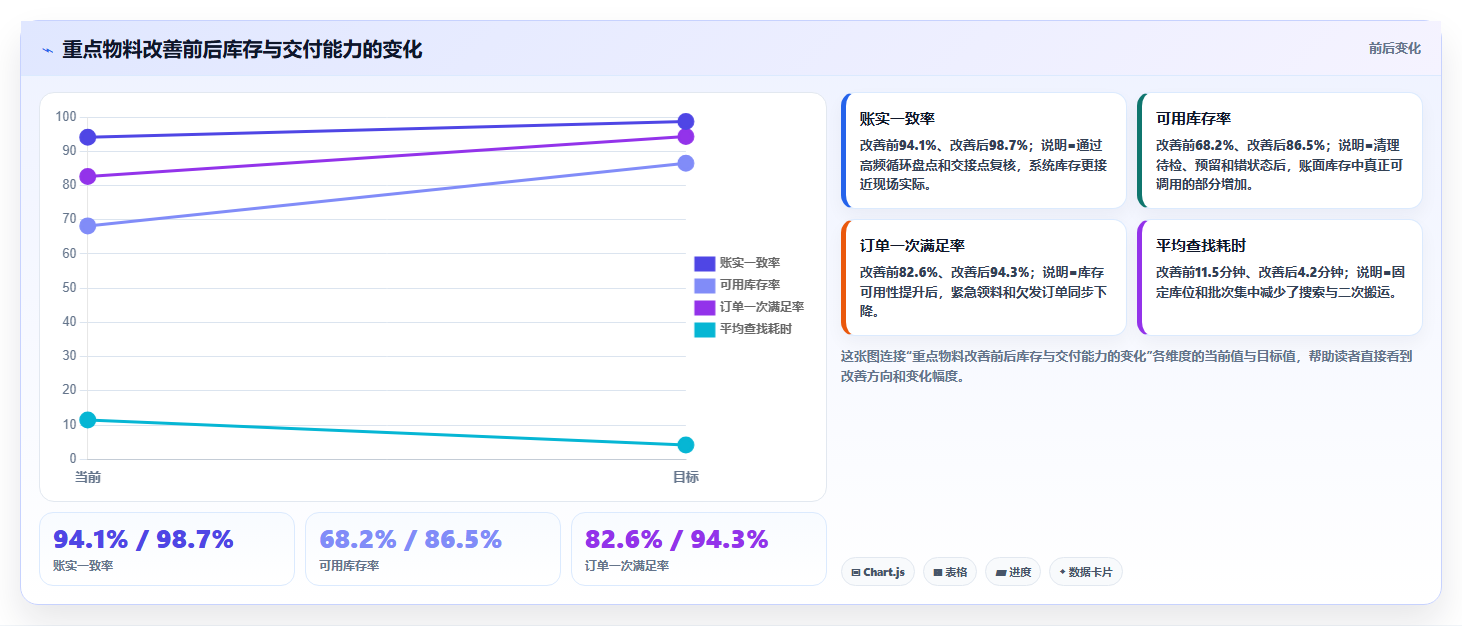Click the 账实一致率 card heading
The width and height of the screenshot is (1462, 626).
tap(897, 118)
